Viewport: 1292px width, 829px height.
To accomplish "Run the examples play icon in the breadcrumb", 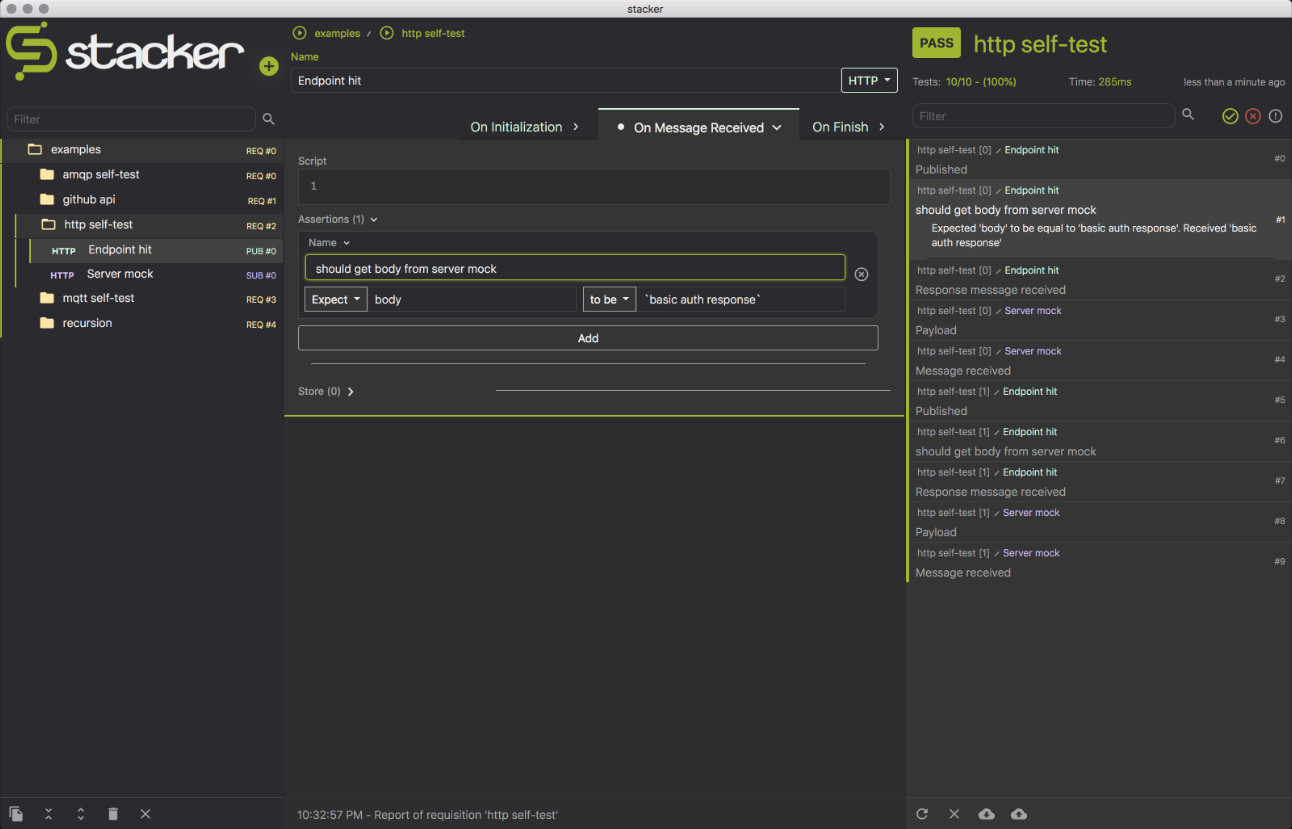I will [x=299, y=33].
